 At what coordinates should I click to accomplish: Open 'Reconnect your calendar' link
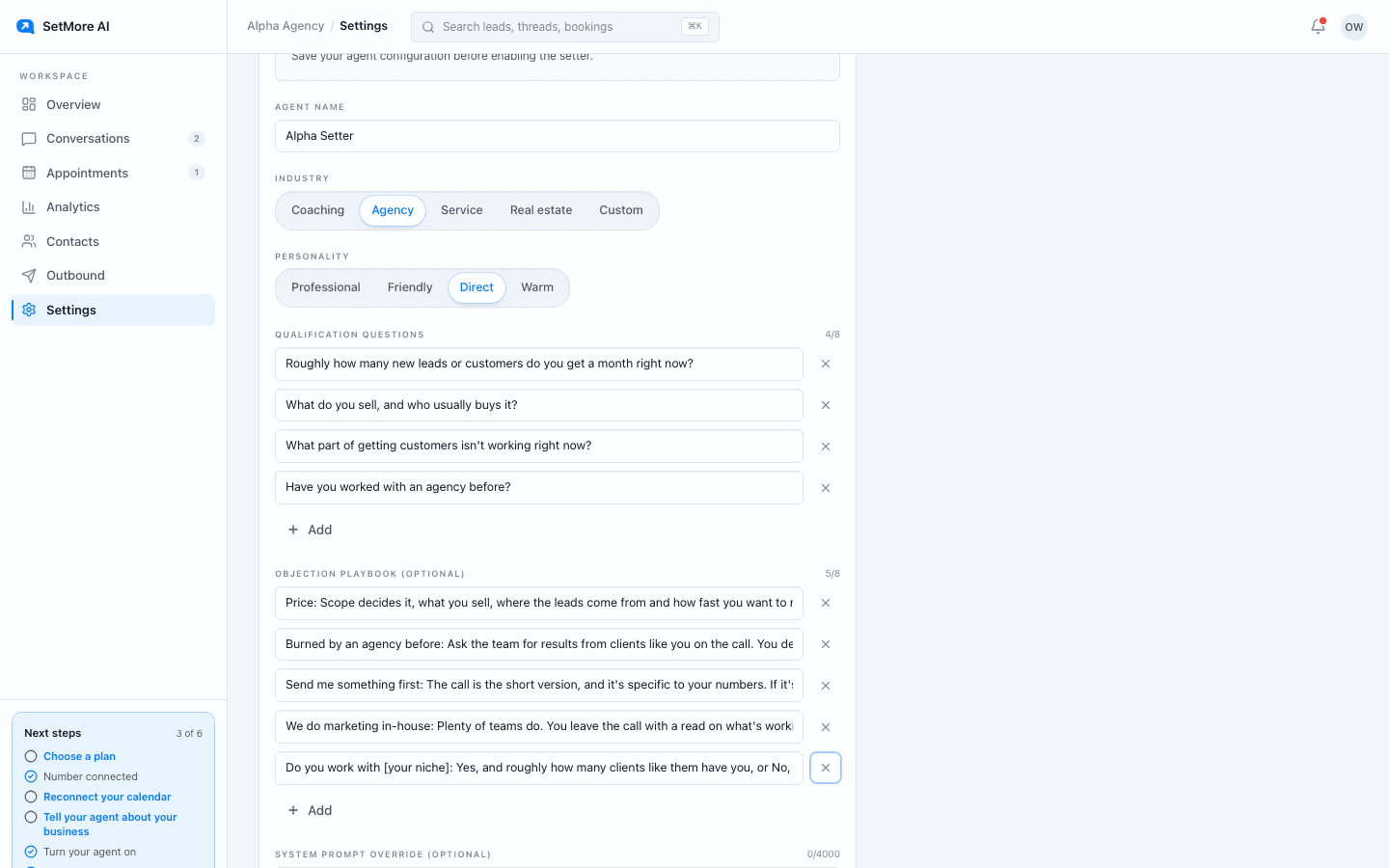[107, 797]
